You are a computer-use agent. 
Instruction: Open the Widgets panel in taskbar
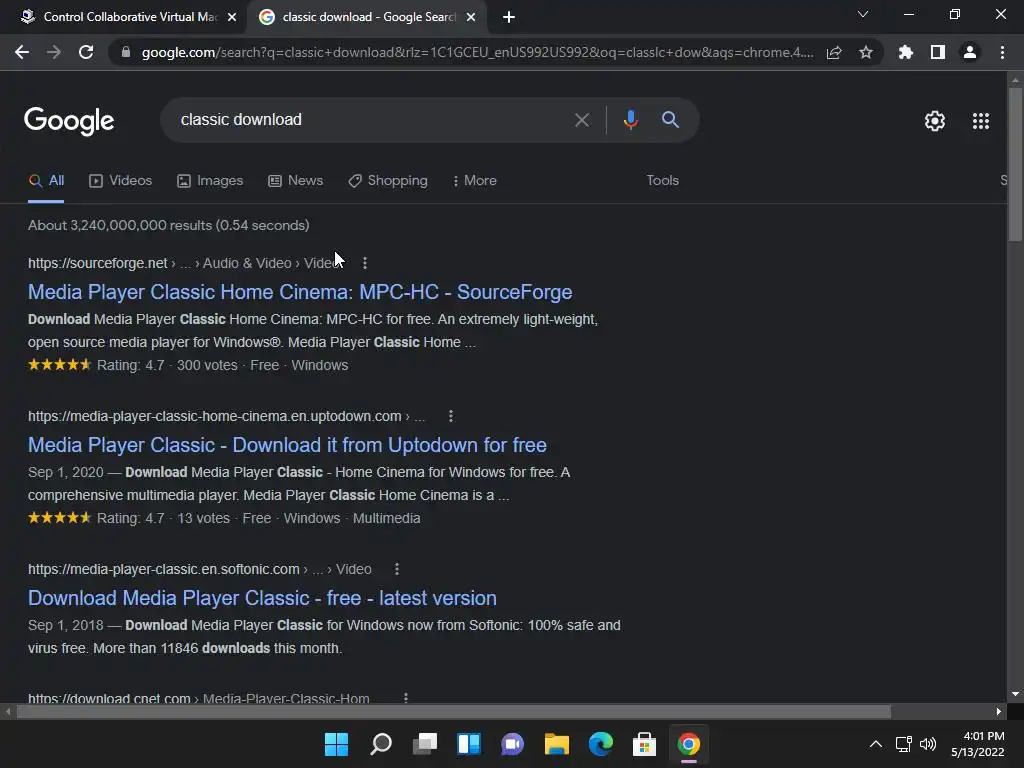(x=469, y=744)
